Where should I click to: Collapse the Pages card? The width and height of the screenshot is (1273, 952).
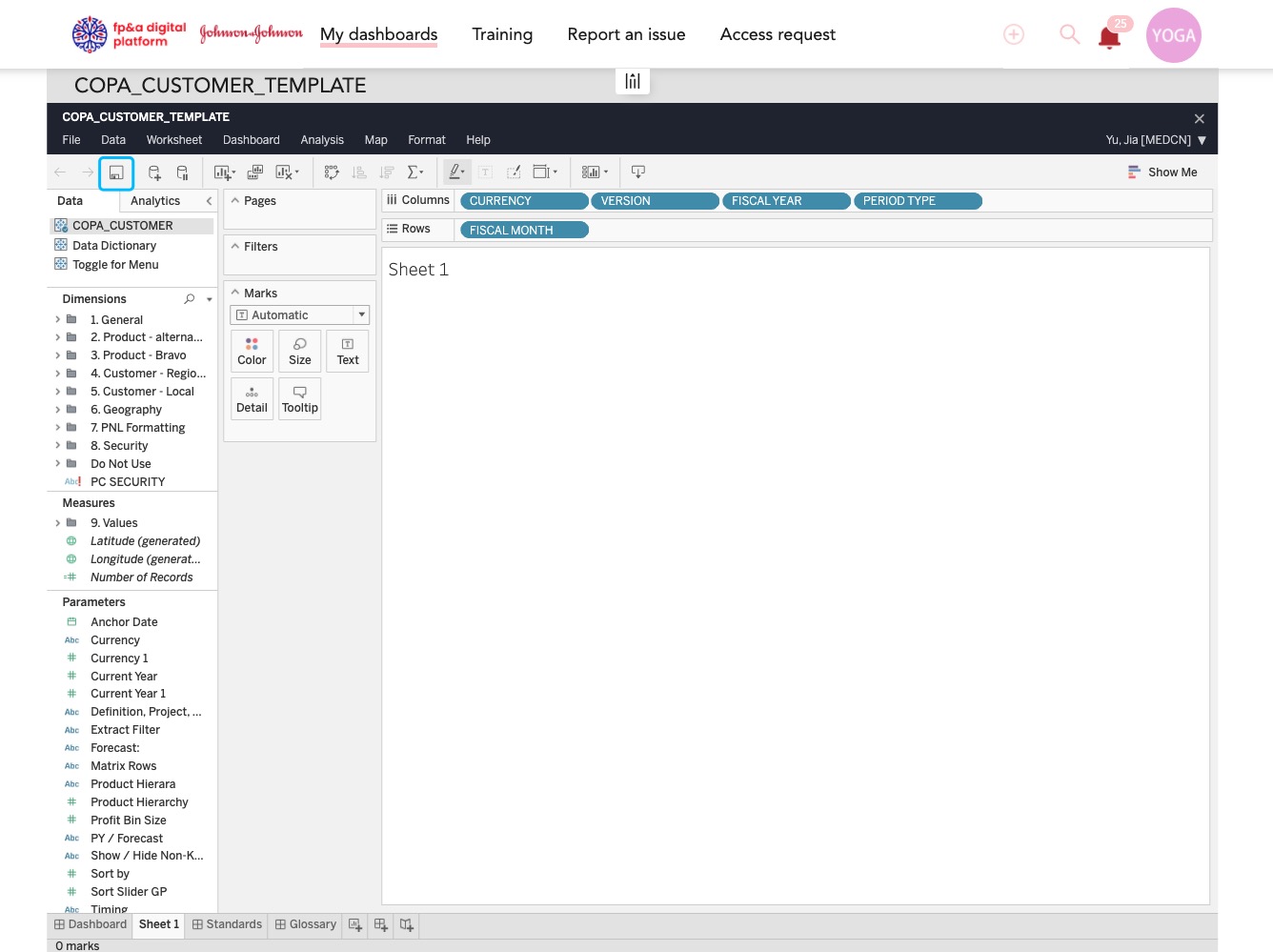click(x=235, y=200)
